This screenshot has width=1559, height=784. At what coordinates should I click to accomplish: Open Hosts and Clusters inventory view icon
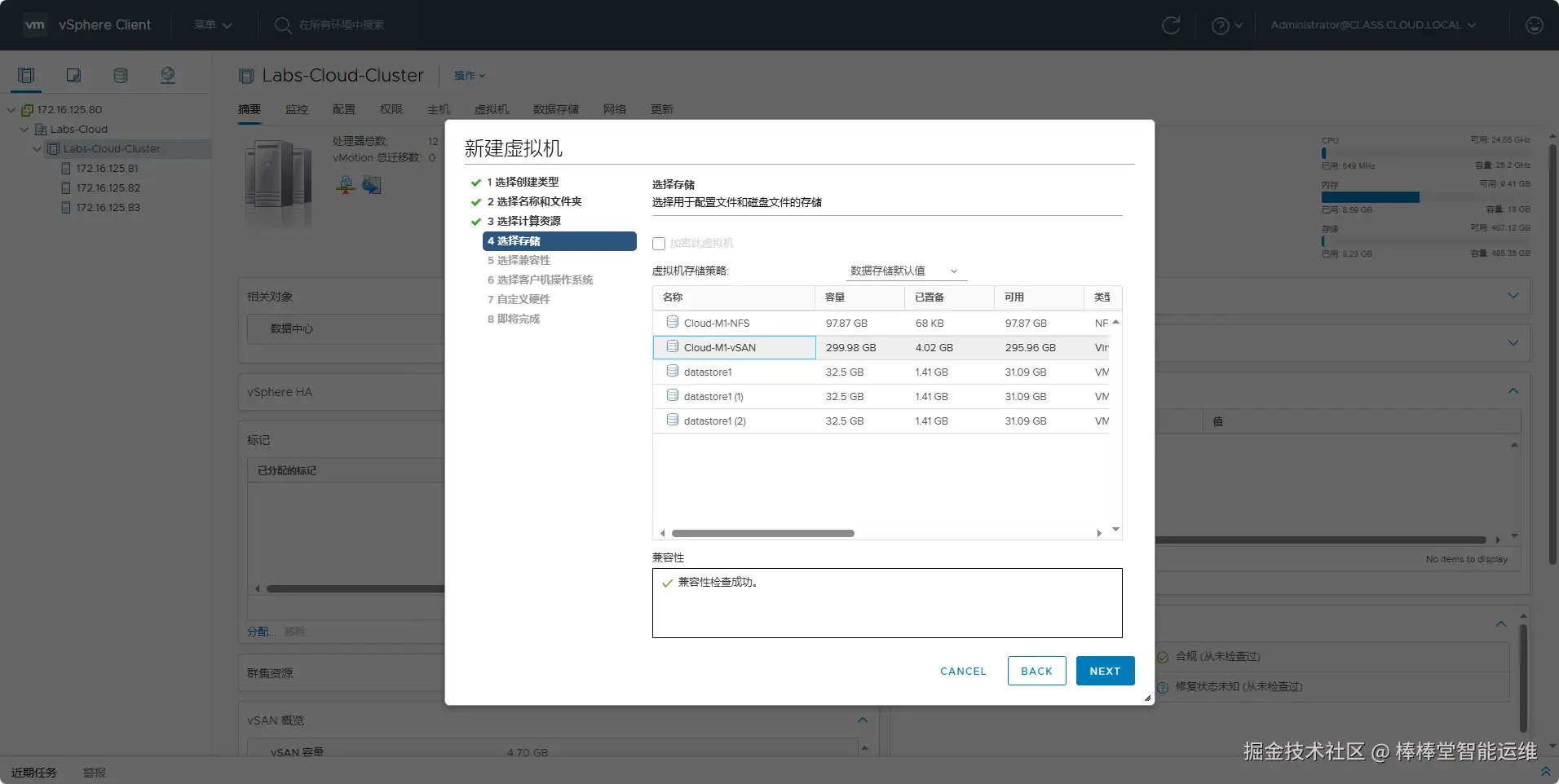[26, 76]
